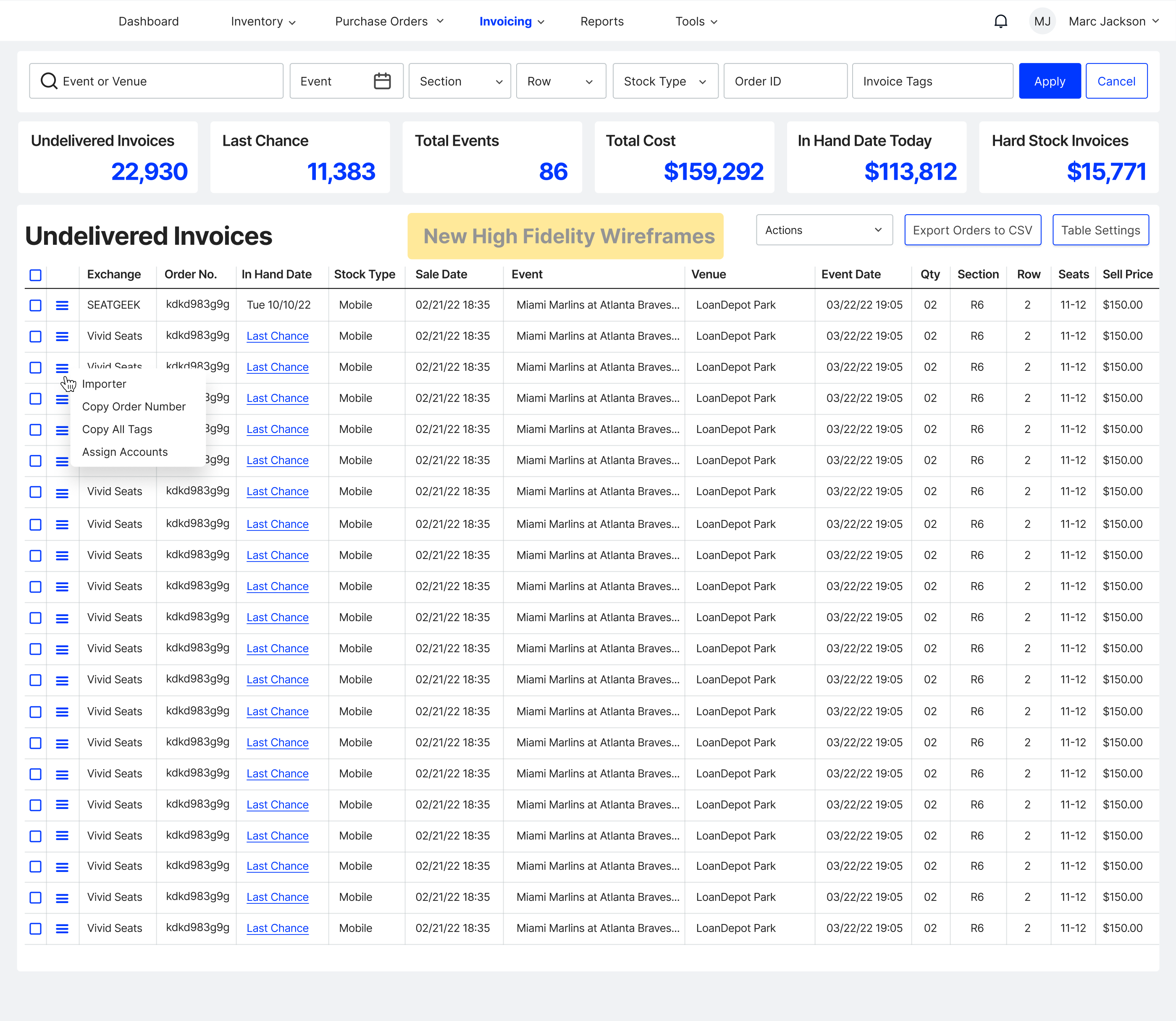Screen dimensions: 1176x1021
Task: Open the Event calendar icon
Action: (x=382, y=81)
